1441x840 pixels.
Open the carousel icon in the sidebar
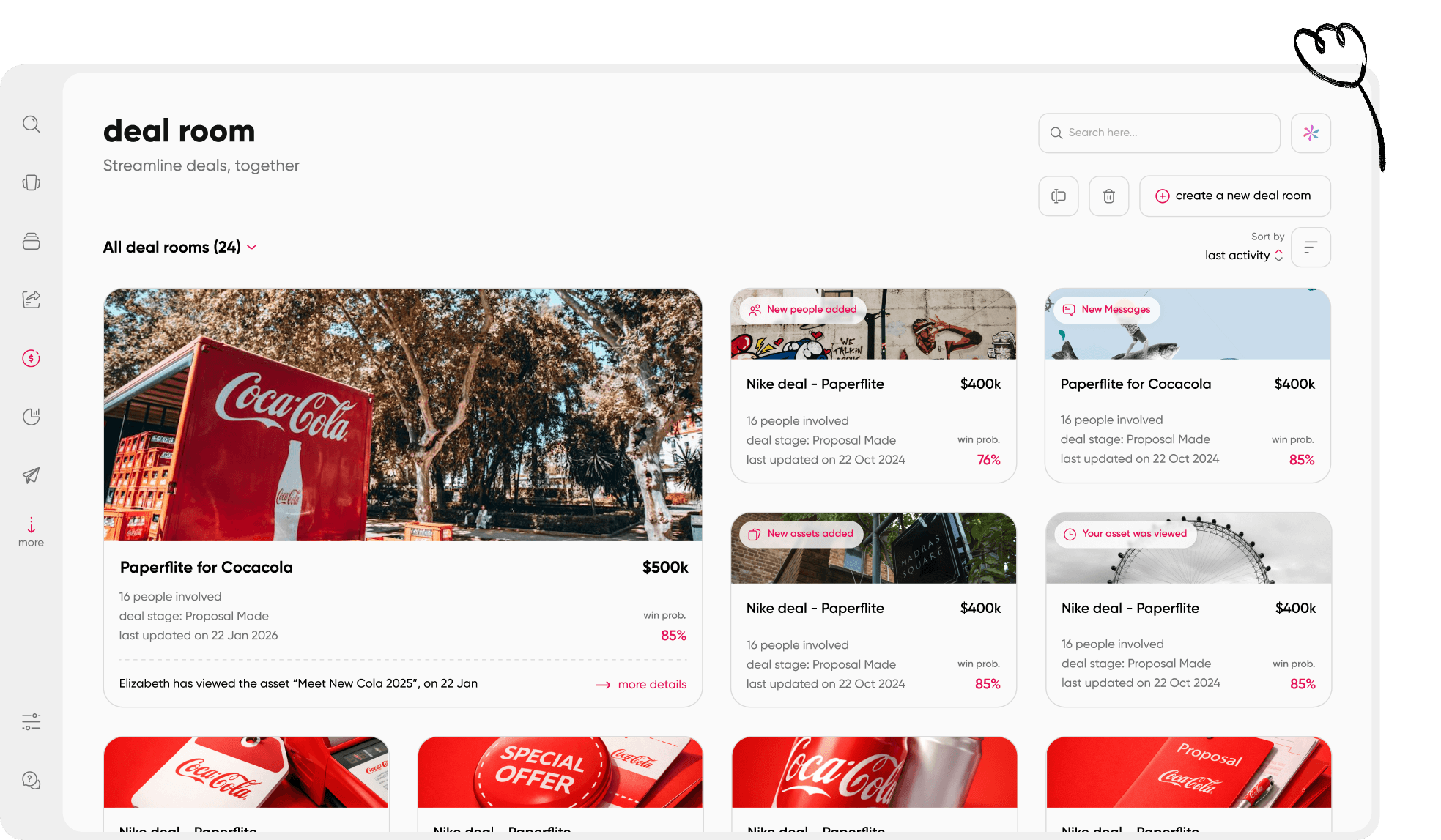tap(31, 182)
